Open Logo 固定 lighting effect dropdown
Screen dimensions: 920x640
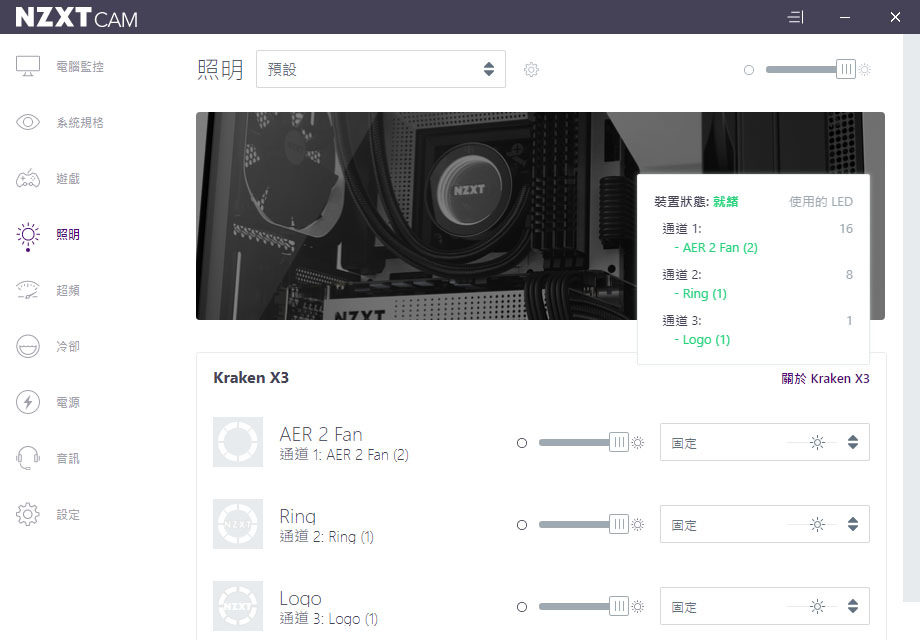(765, 606)
